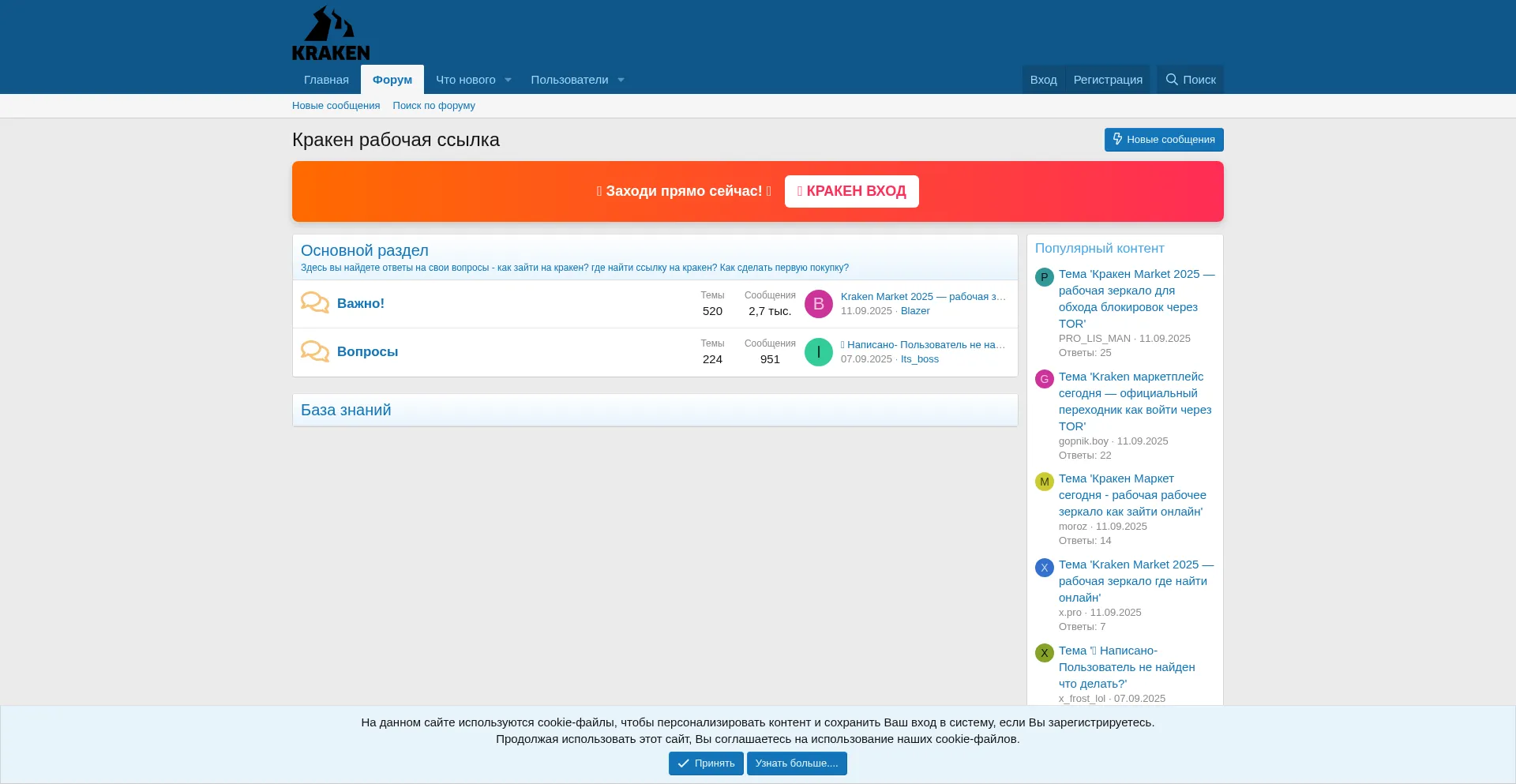Expand the Что нового dropdown arrow
This screenshot has width=1516, height=784.
coord(508,80)
